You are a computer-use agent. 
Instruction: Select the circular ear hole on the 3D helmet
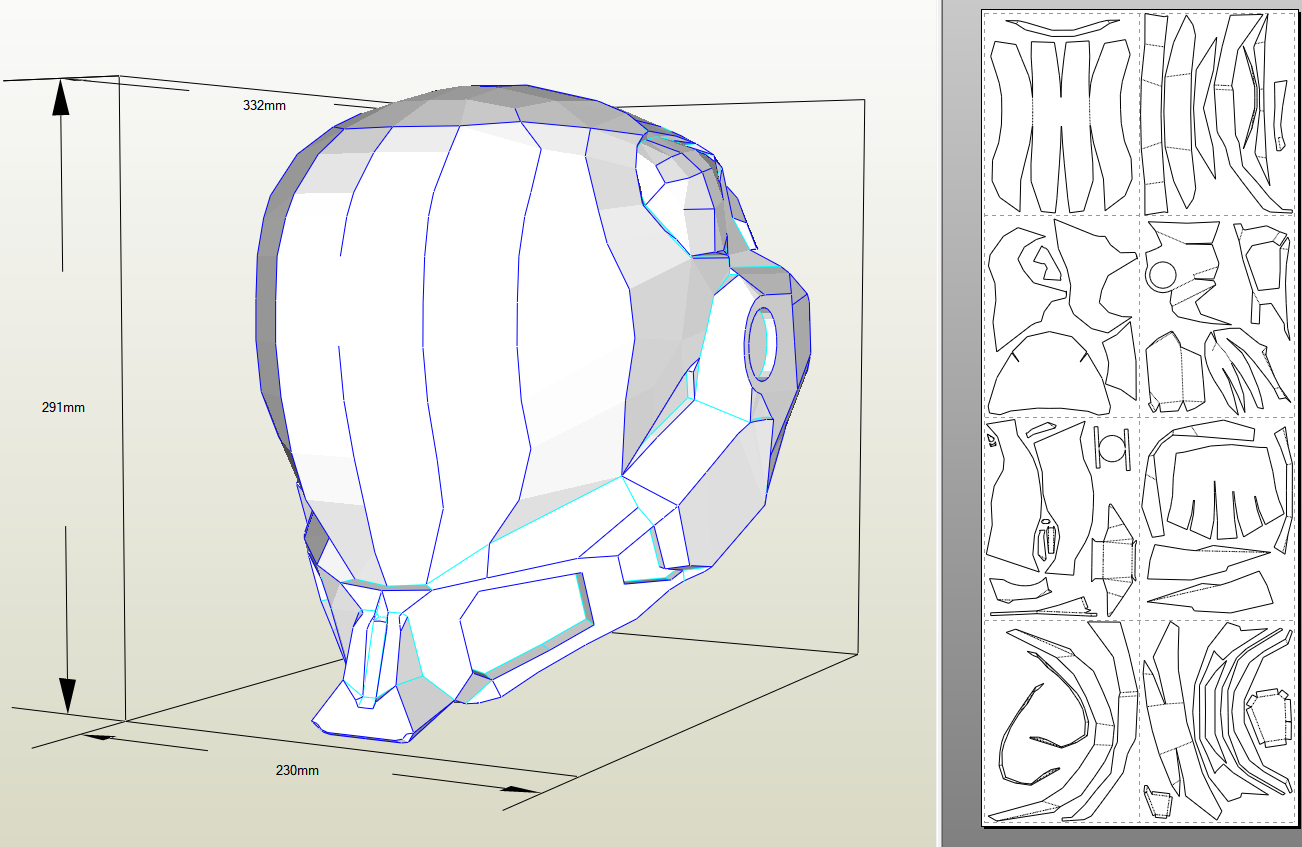764,344
